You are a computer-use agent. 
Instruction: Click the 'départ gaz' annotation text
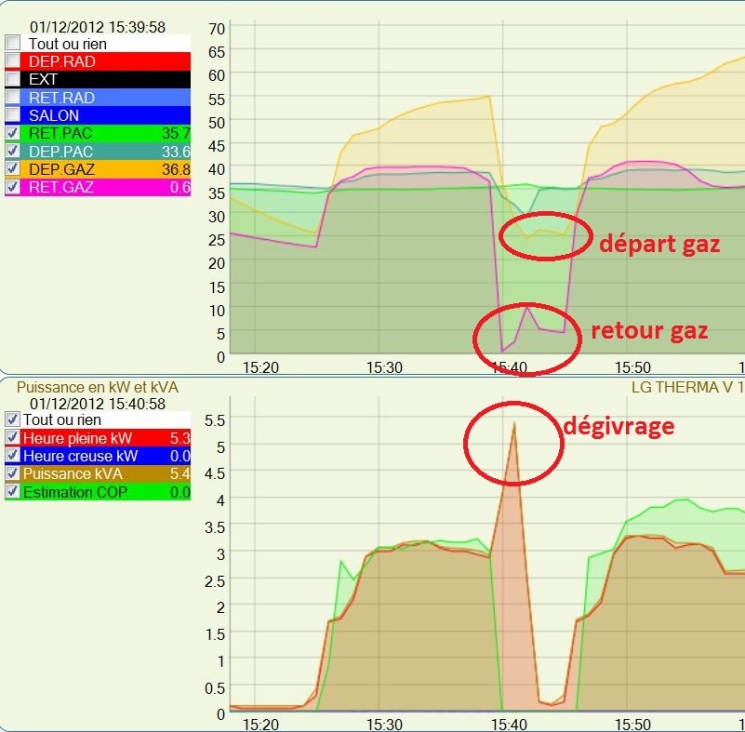pos(658,244)
